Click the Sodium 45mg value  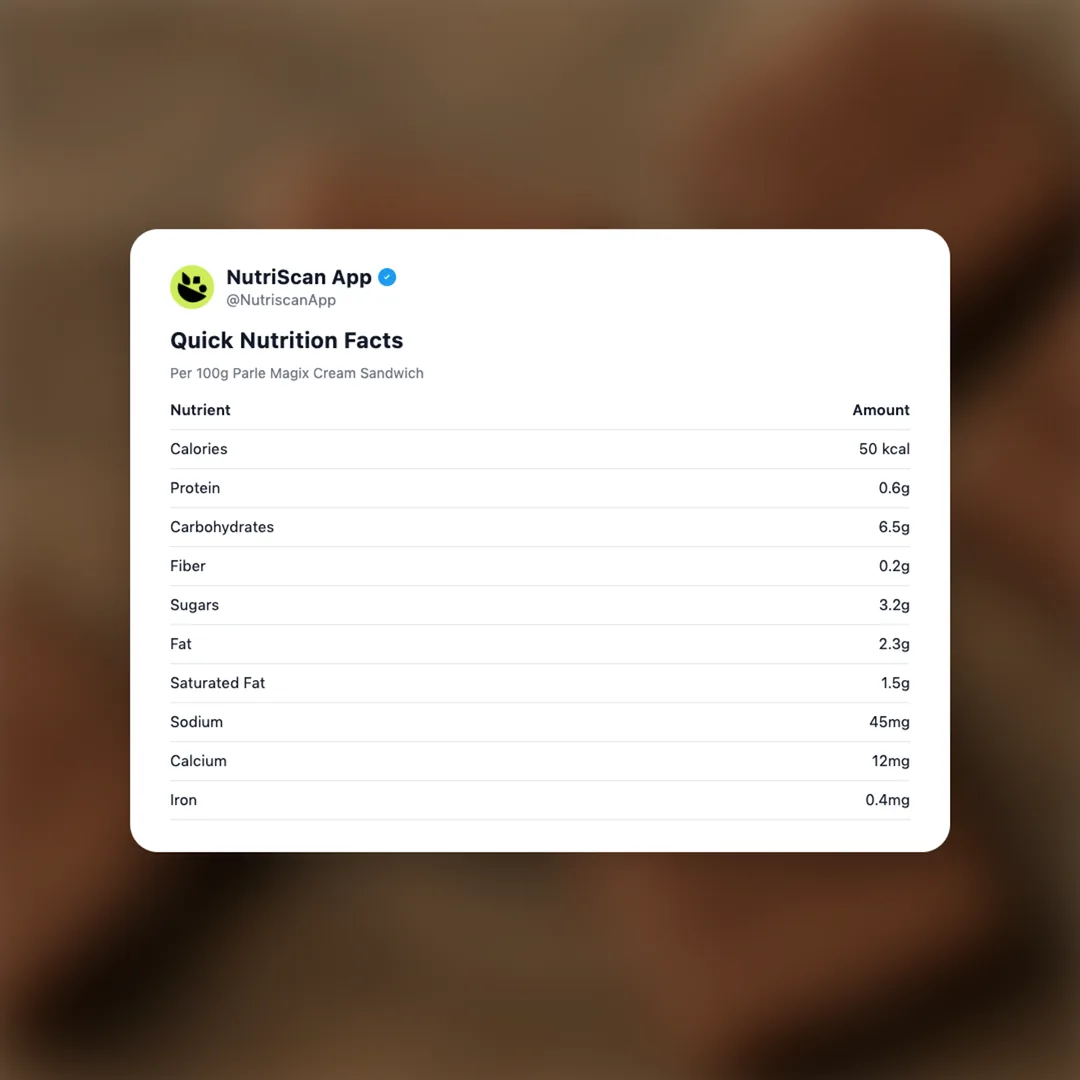pyautogui.click(x=889, y=722)
